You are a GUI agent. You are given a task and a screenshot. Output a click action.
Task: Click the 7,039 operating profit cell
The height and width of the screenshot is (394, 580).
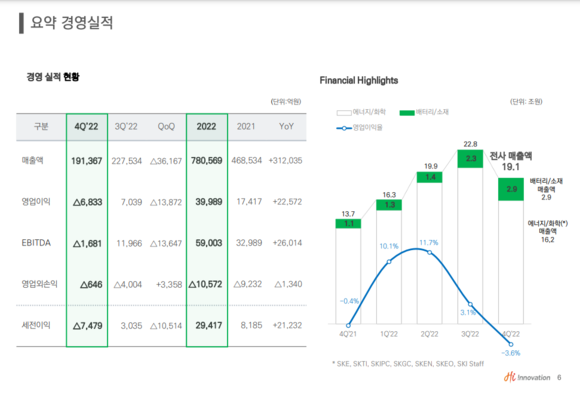click(132, 202)
